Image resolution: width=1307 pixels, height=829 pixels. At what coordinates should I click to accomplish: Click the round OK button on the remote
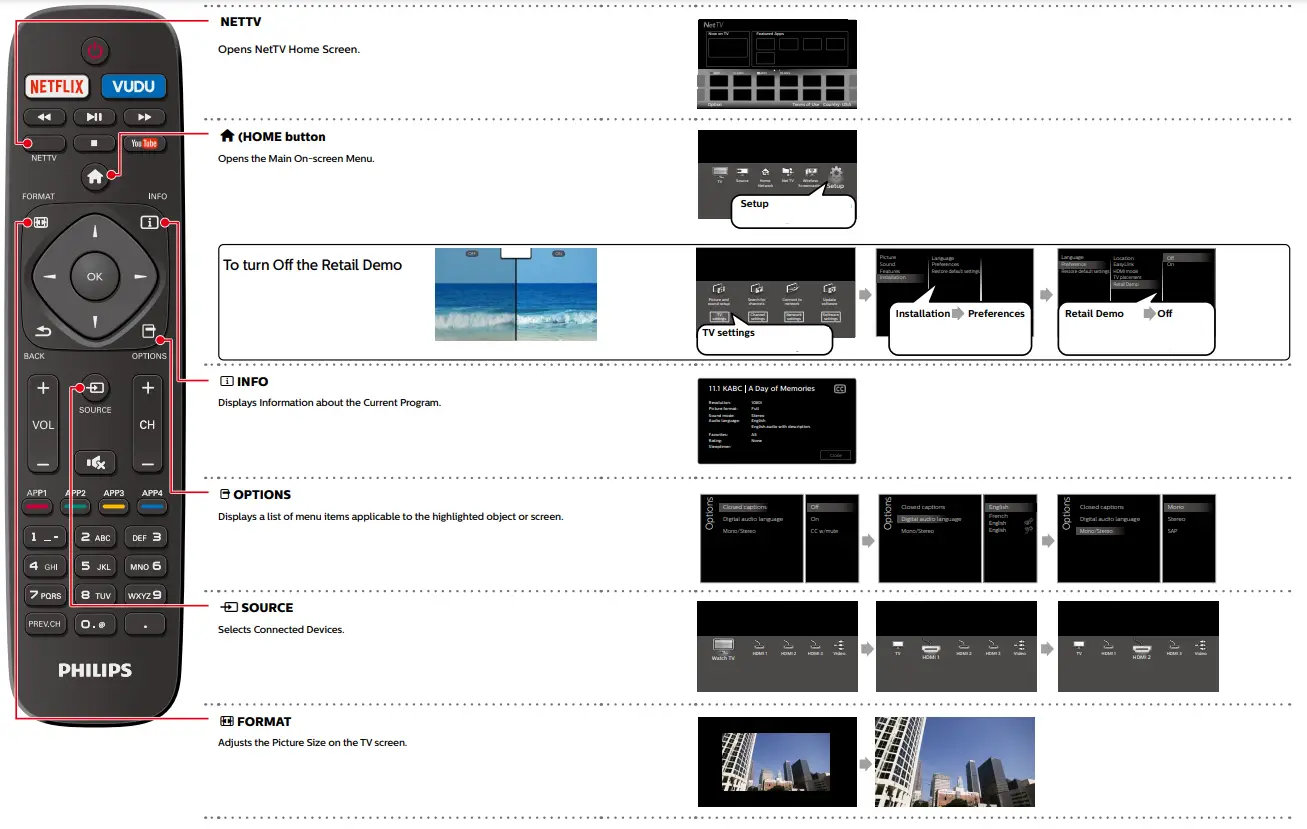tap(94, 277)
